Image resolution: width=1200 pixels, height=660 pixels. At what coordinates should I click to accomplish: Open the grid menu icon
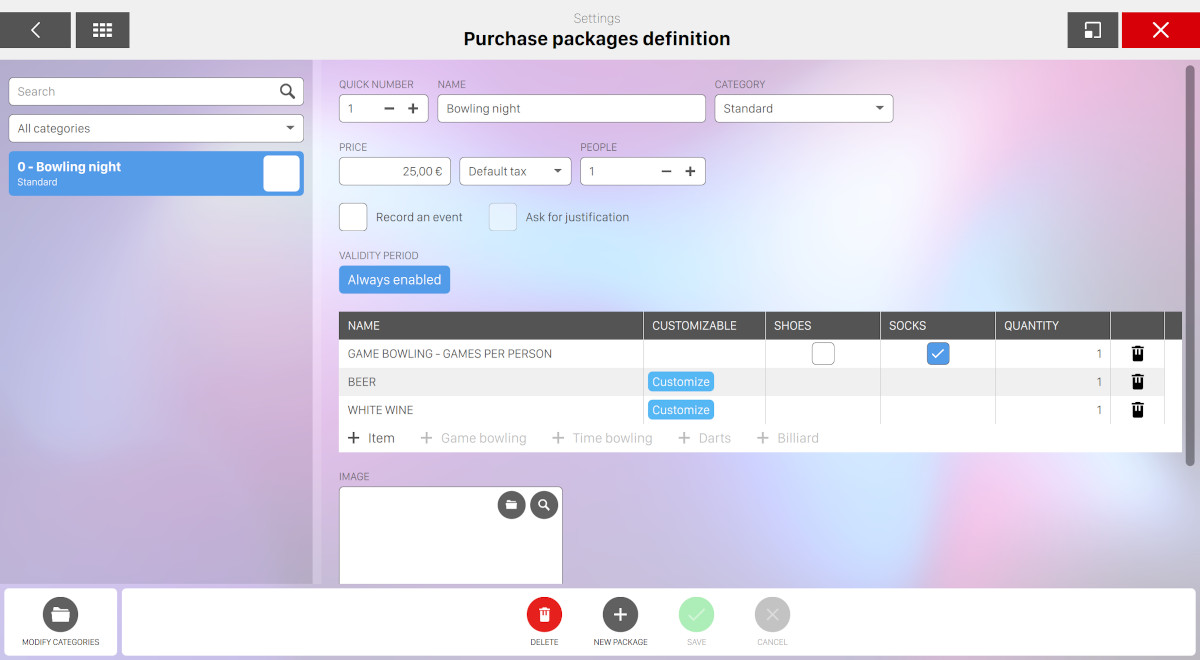point(102,30)
